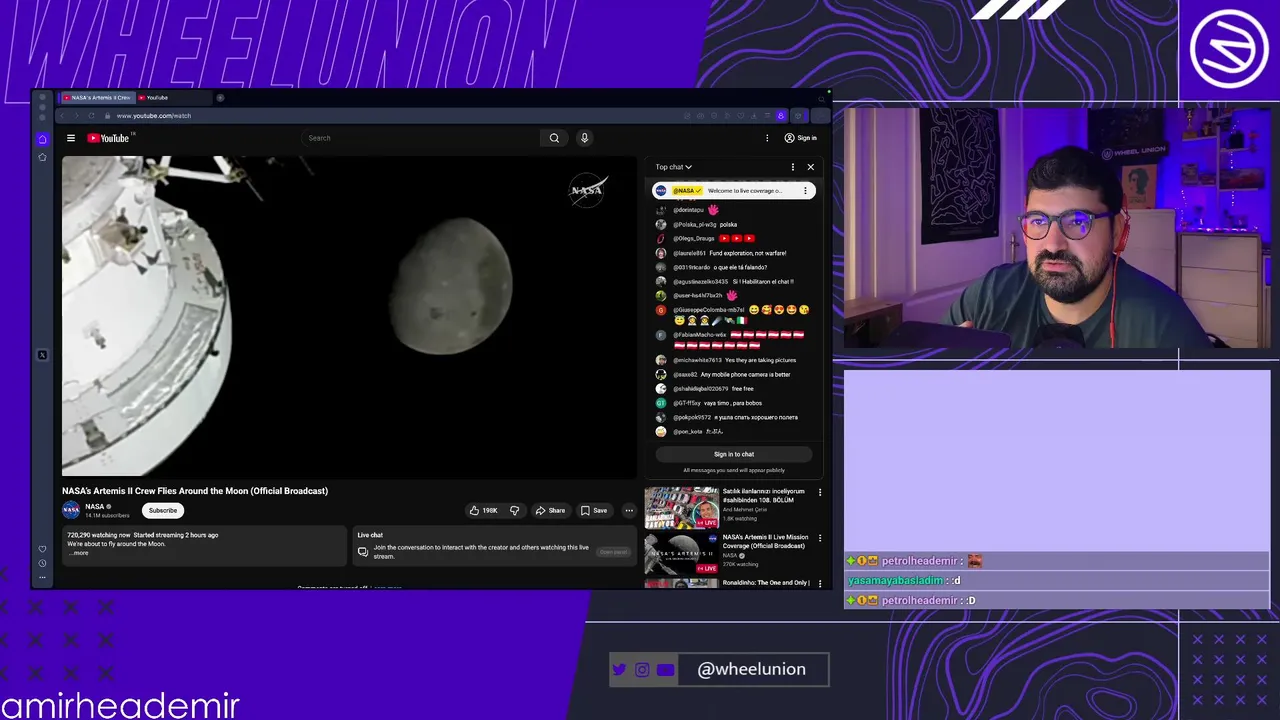Open menu for Artemis II Live Mission recommendation
This screenshot has height=720, width=1280.
(820, 538)
